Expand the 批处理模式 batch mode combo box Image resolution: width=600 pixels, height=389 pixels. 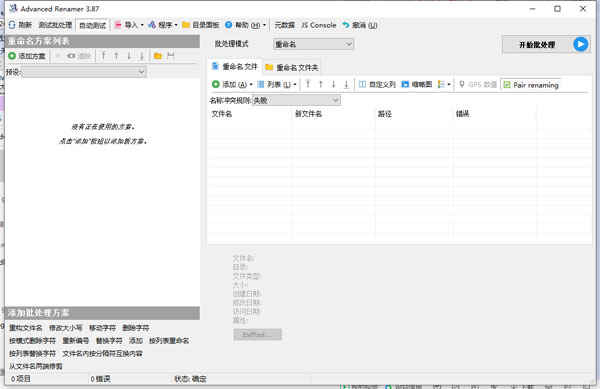(313, 44)
